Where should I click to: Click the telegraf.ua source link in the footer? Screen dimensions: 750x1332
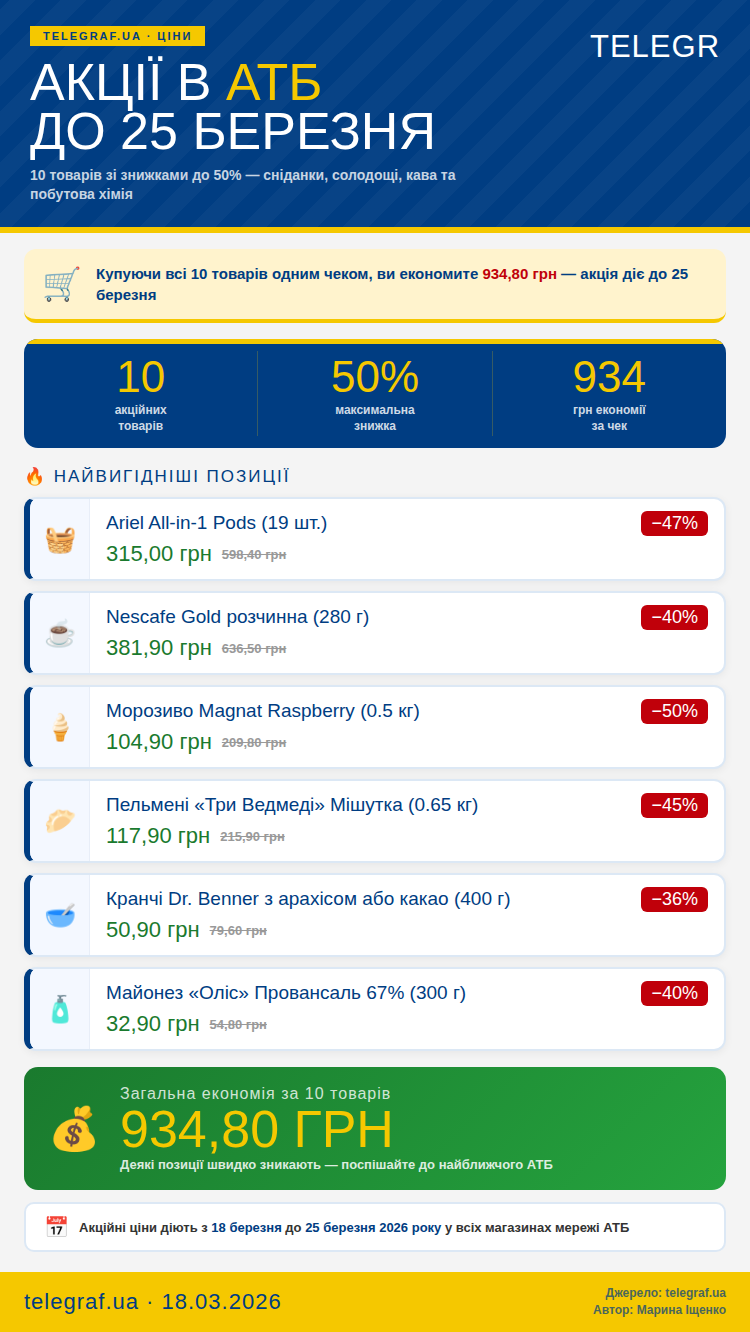point(695,1293)
